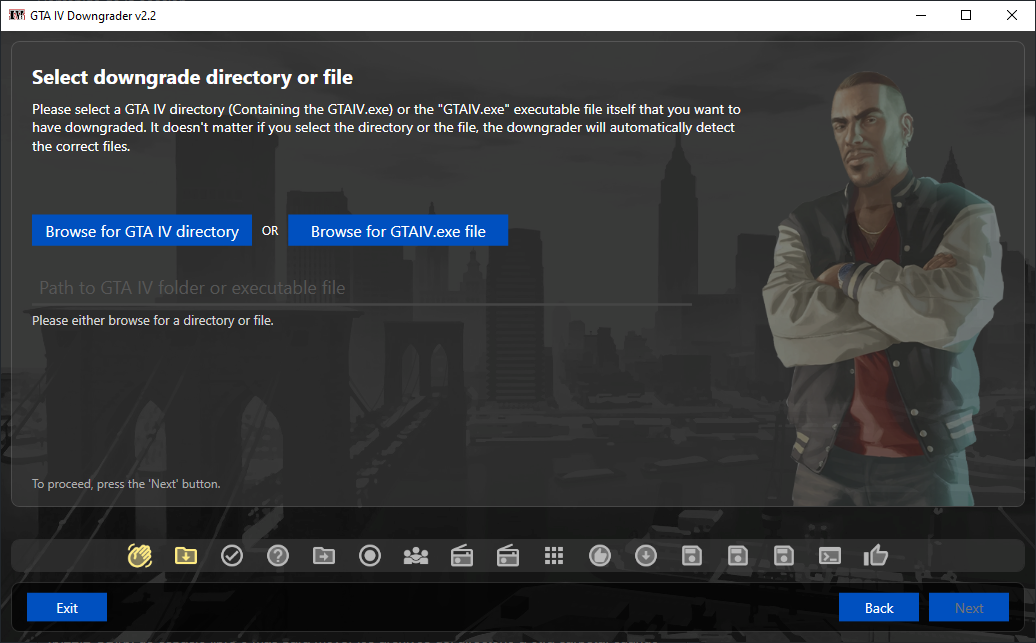
Task: Click the record circle step icon
Action: (370, 556)
